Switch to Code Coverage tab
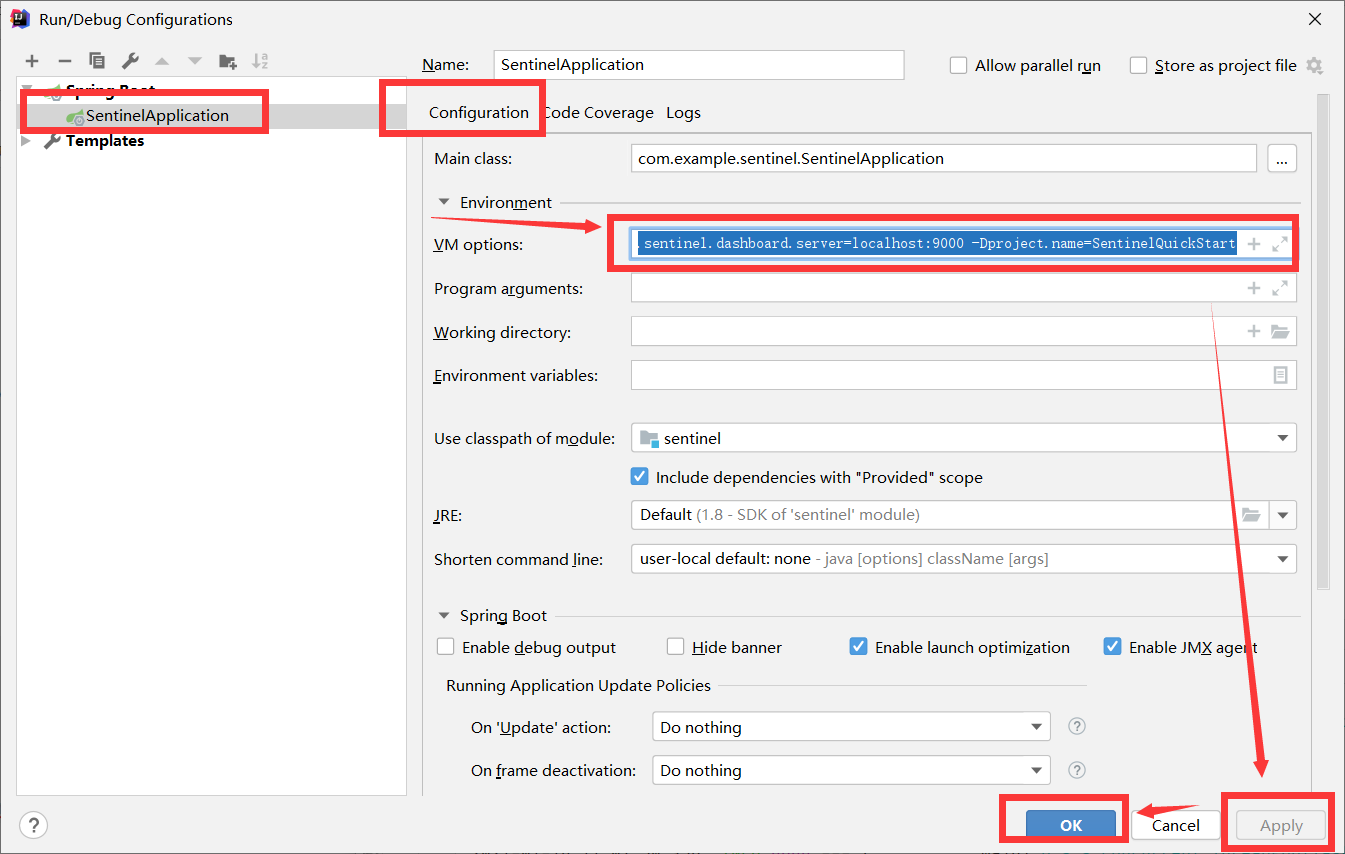 [598, 112]
